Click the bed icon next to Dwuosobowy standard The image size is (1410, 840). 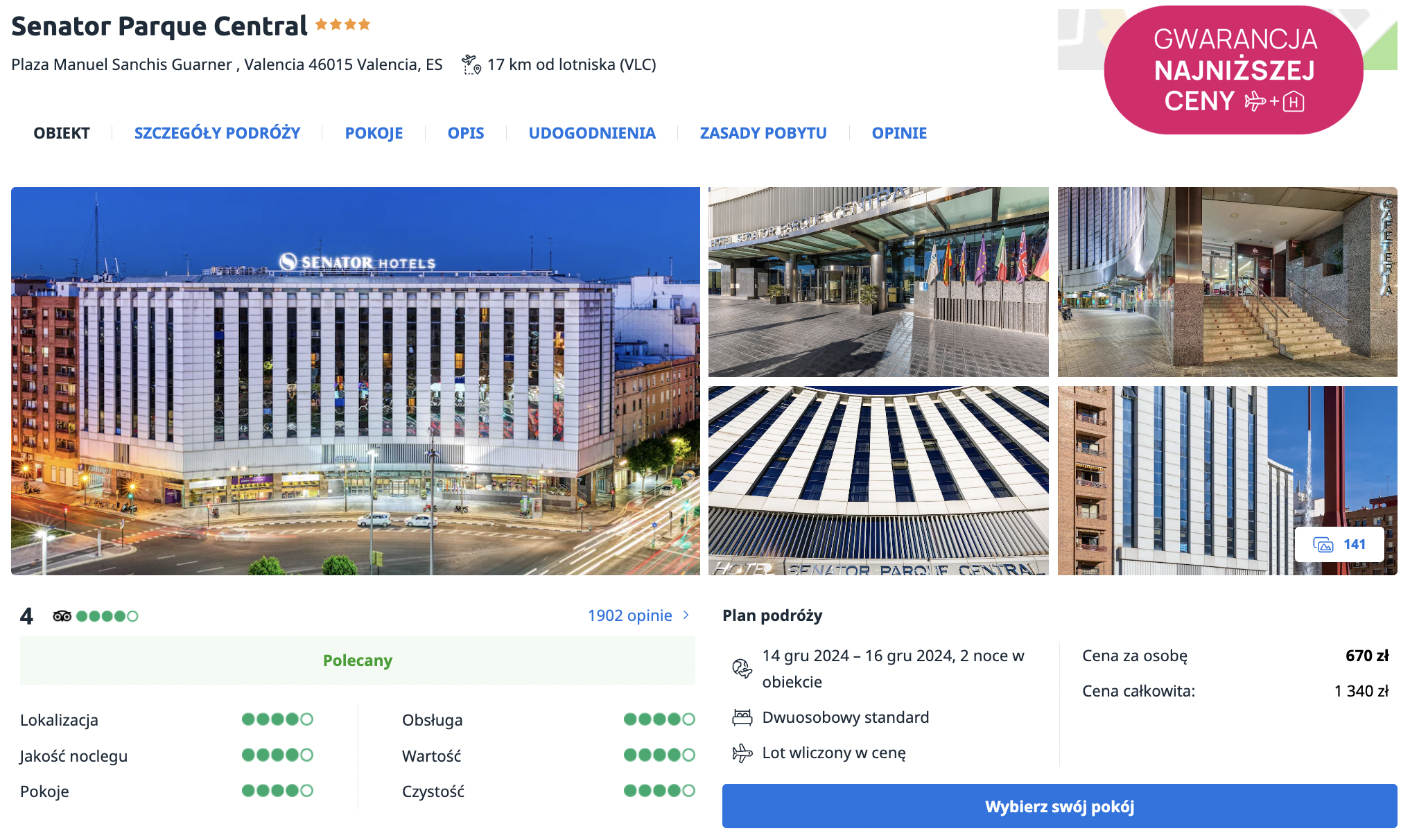click(742, 717)
